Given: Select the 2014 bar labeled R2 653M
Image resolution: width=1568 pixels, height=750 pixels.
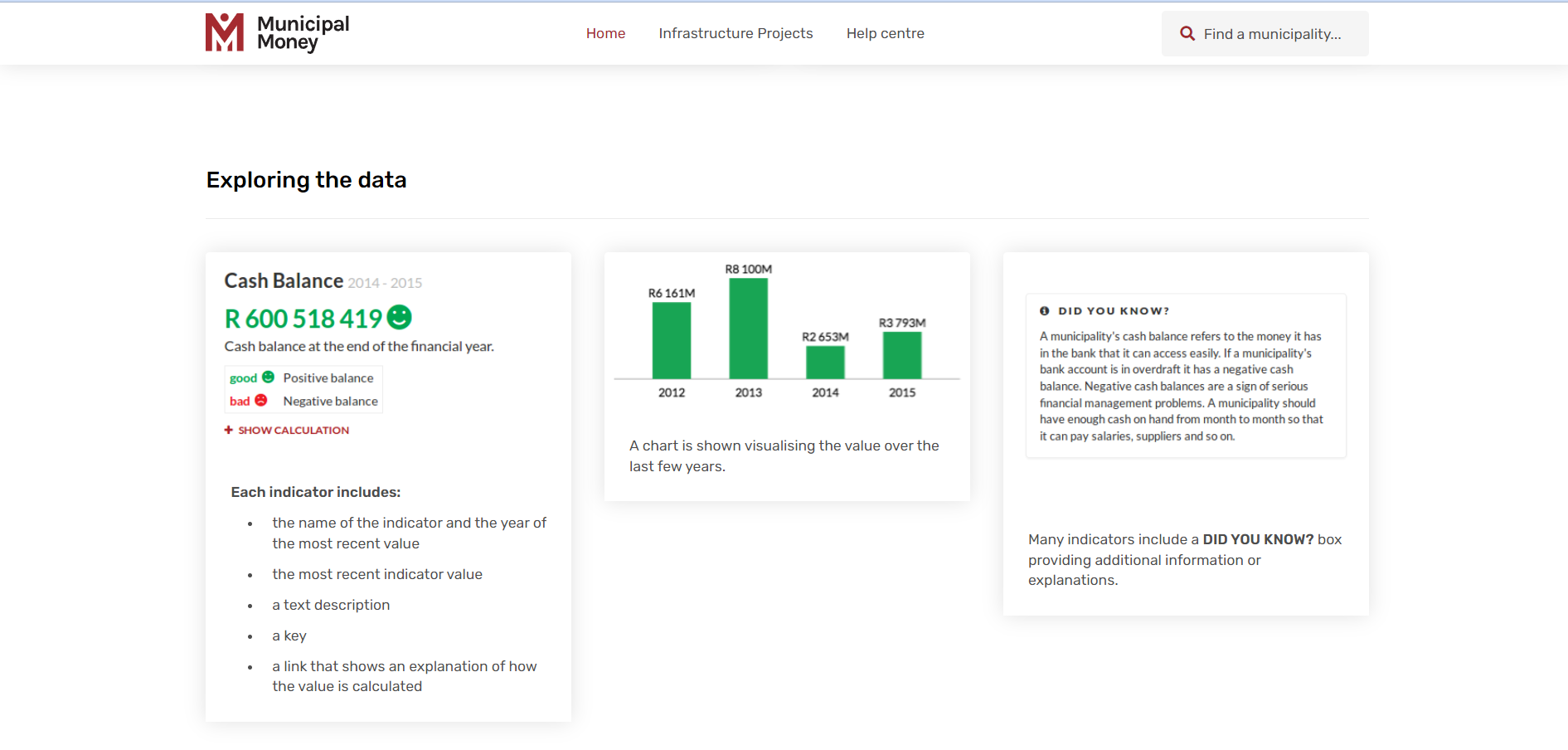Looking at the screenshot, I should coord(825,363).
